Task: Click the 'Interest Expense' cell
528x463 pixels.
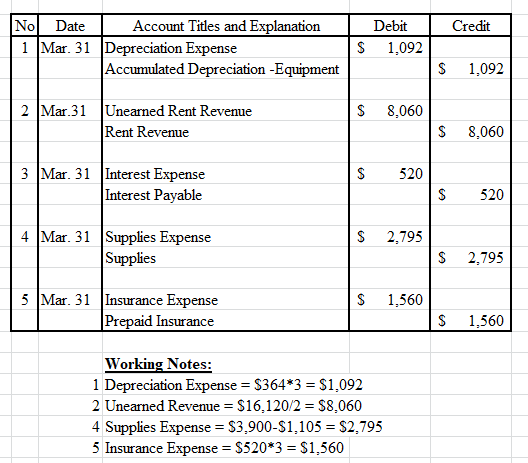Action: [x=226, y=174]
